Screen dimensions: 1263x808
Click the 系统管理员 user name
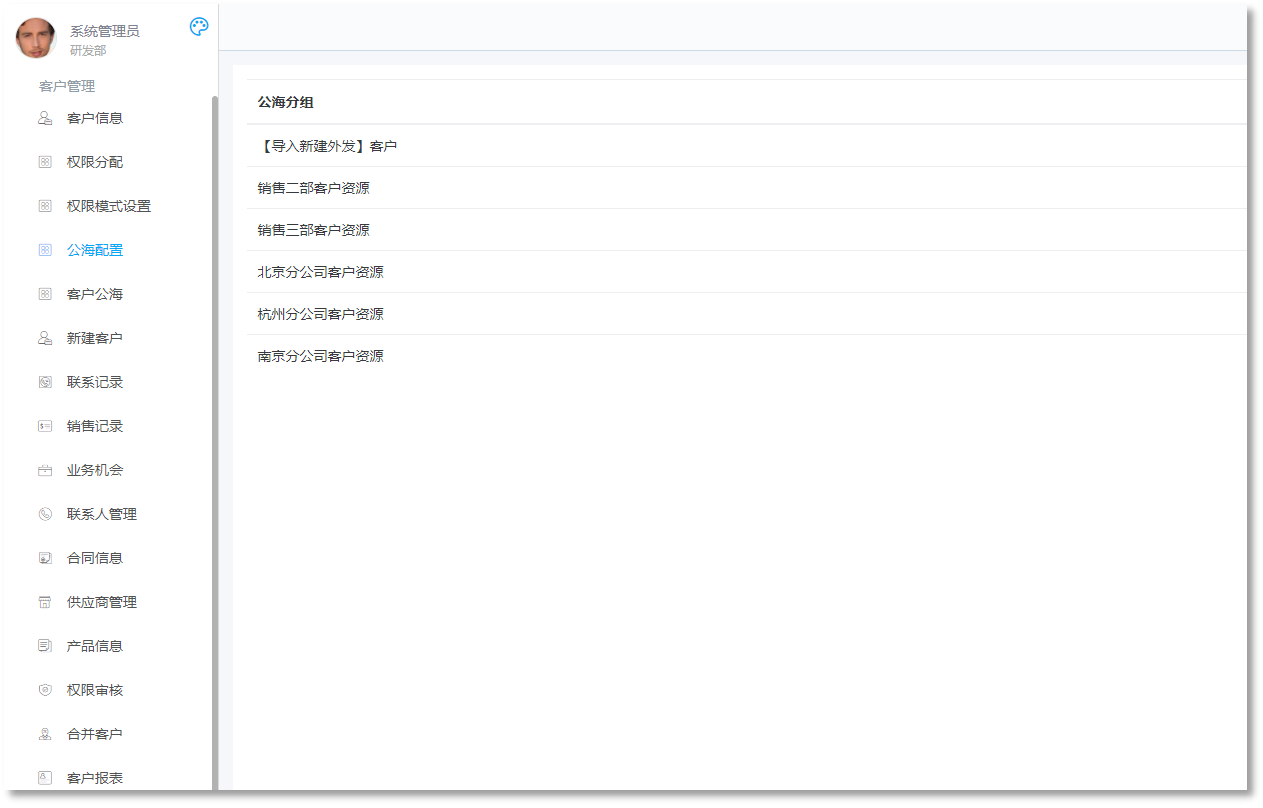pos(105,31)
